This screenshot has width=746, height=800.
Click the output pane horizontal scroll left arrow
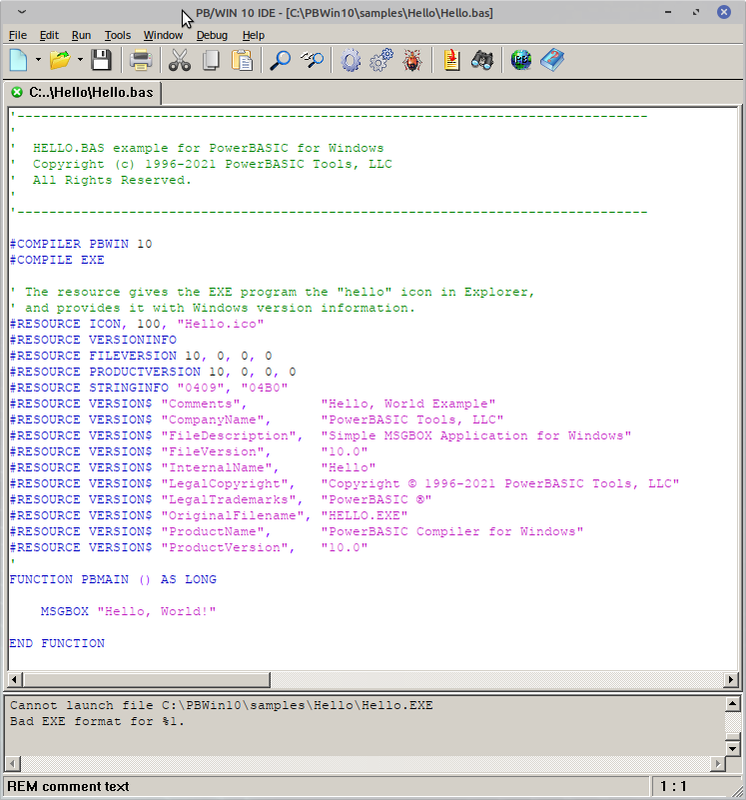click(13, 764)
